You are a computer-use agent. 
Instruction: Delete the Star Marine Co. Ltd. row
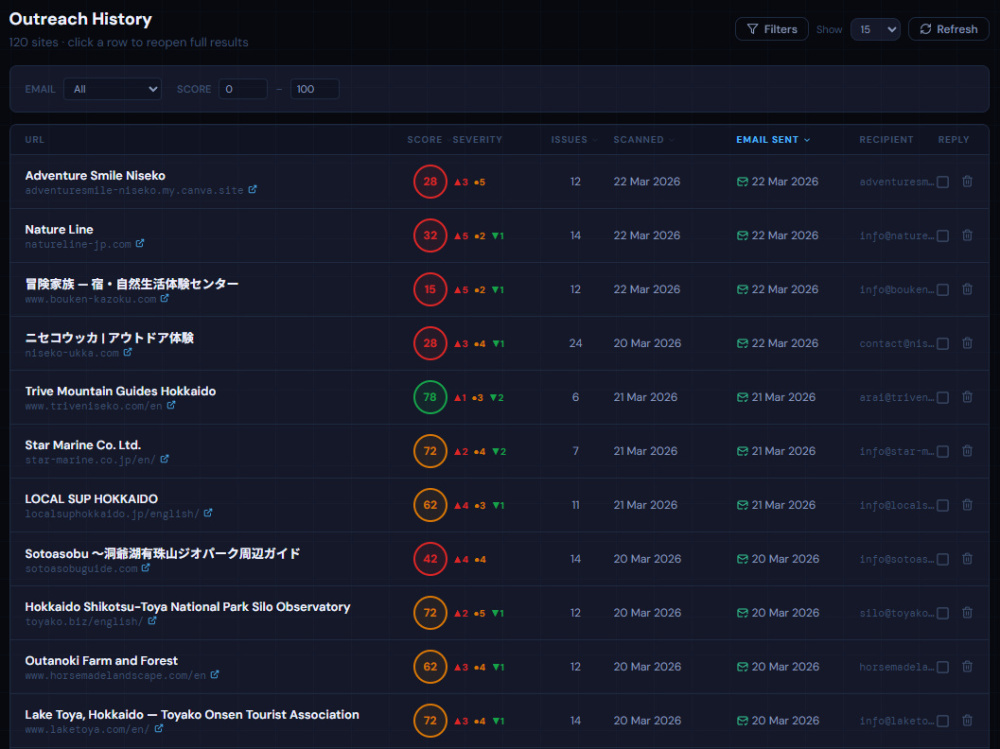967,450
